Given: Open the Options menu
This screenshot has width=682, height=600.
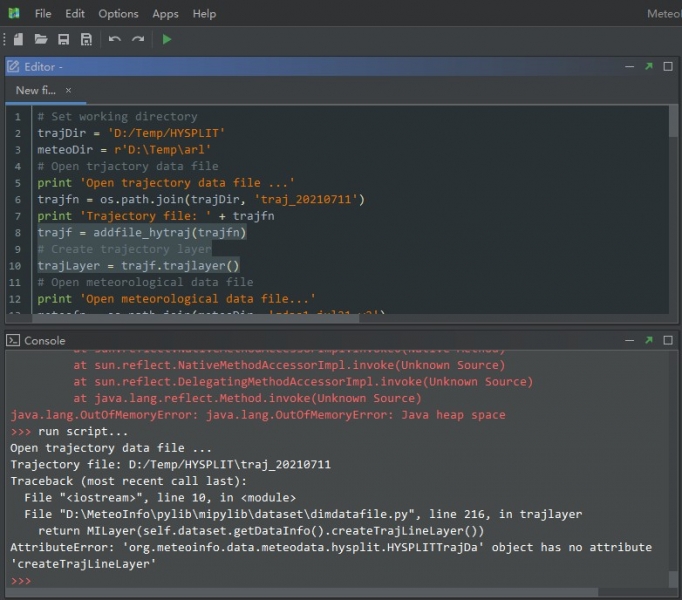Looking at the screenshot, I should [118, 14].
